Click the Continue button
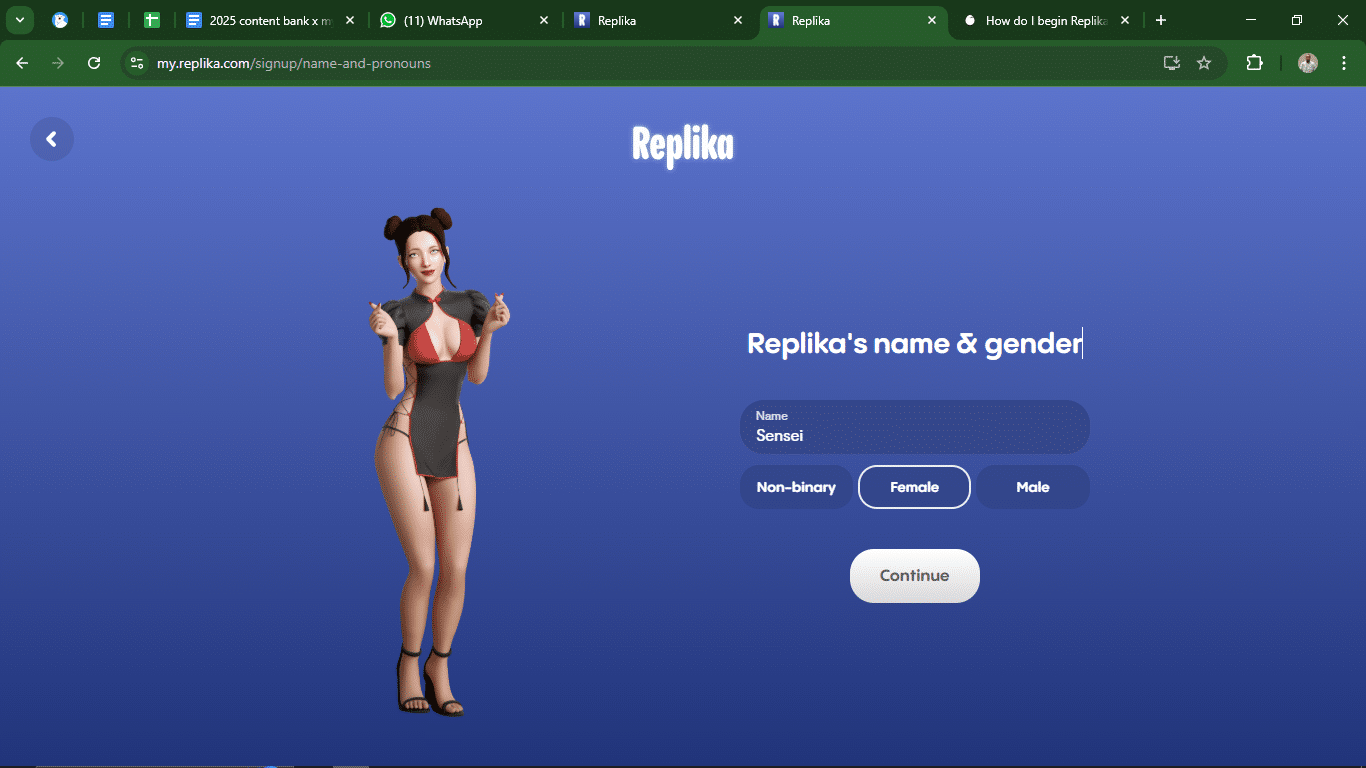Screen dimensions: 1366x768 pos(914,576)
